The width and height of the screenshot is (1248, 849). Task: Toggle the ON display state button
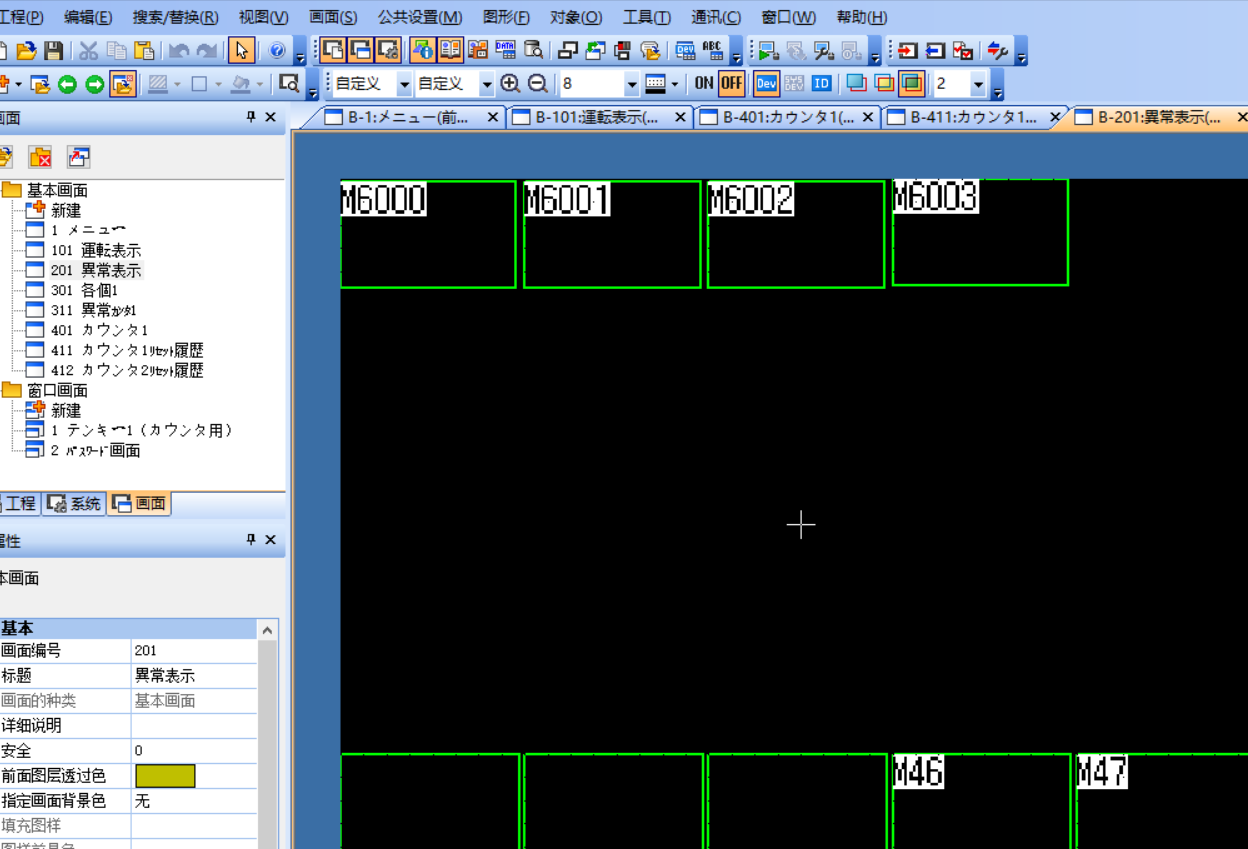coord(704,84)
